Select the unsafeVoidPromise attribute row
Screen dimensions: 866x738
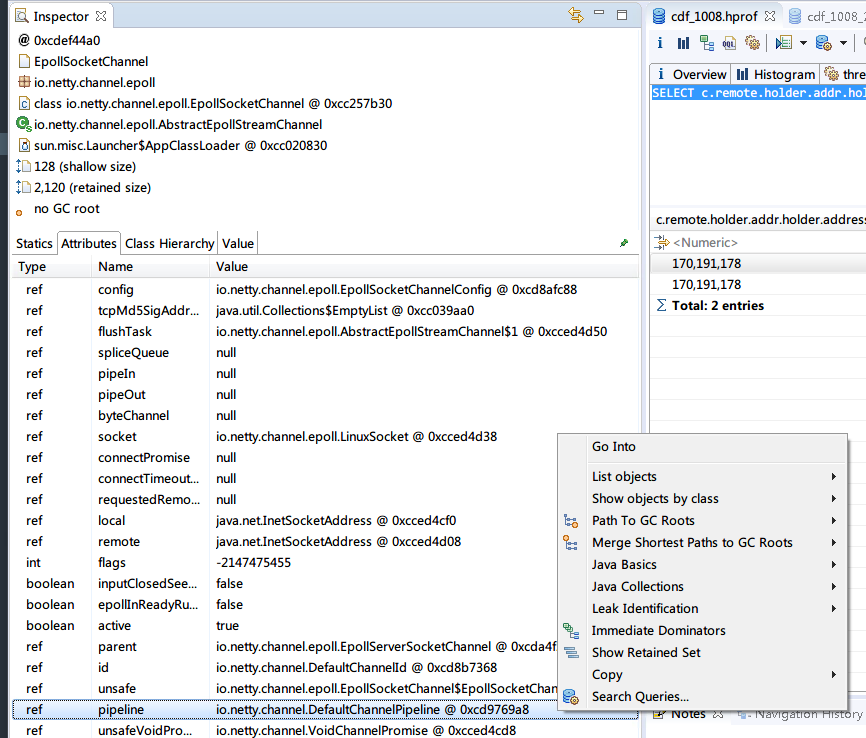point(326,730)
